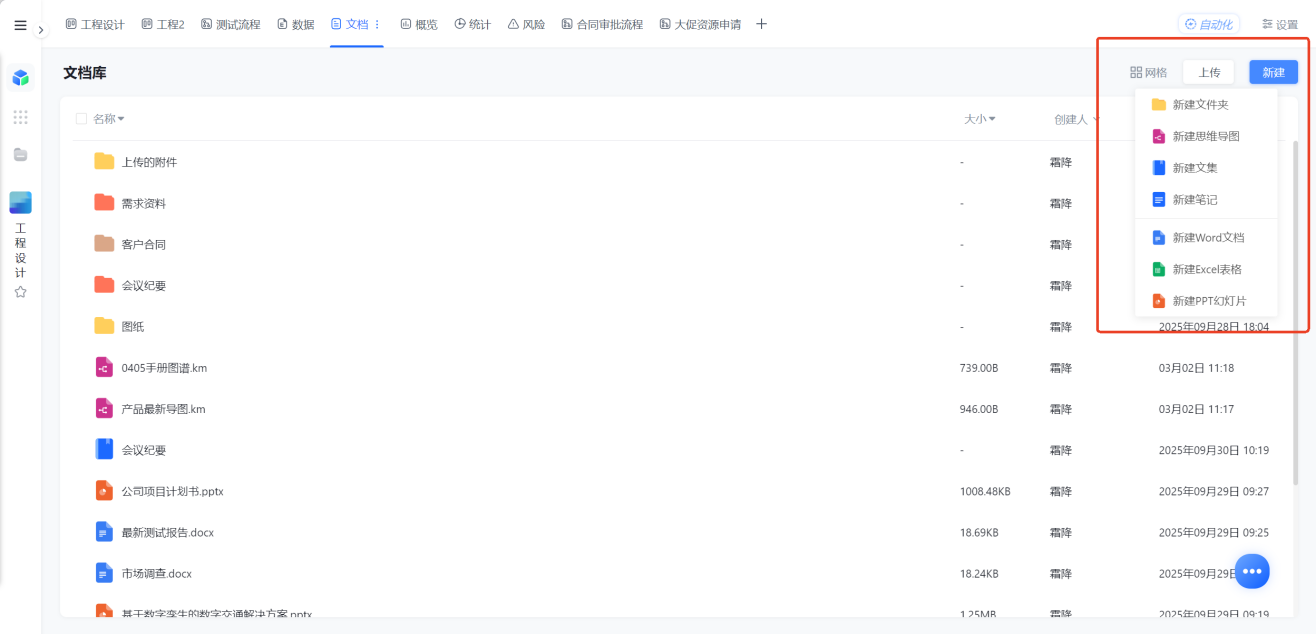
Task: Click size value 1008.48KB
Action: pyautogui.click(x=985, y=491)
